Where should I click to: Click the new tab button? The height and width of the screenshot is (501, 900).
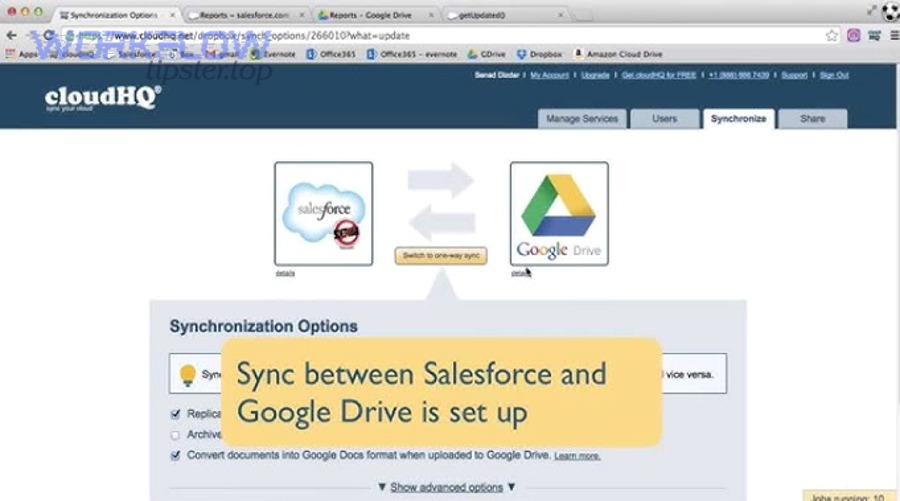582,15
